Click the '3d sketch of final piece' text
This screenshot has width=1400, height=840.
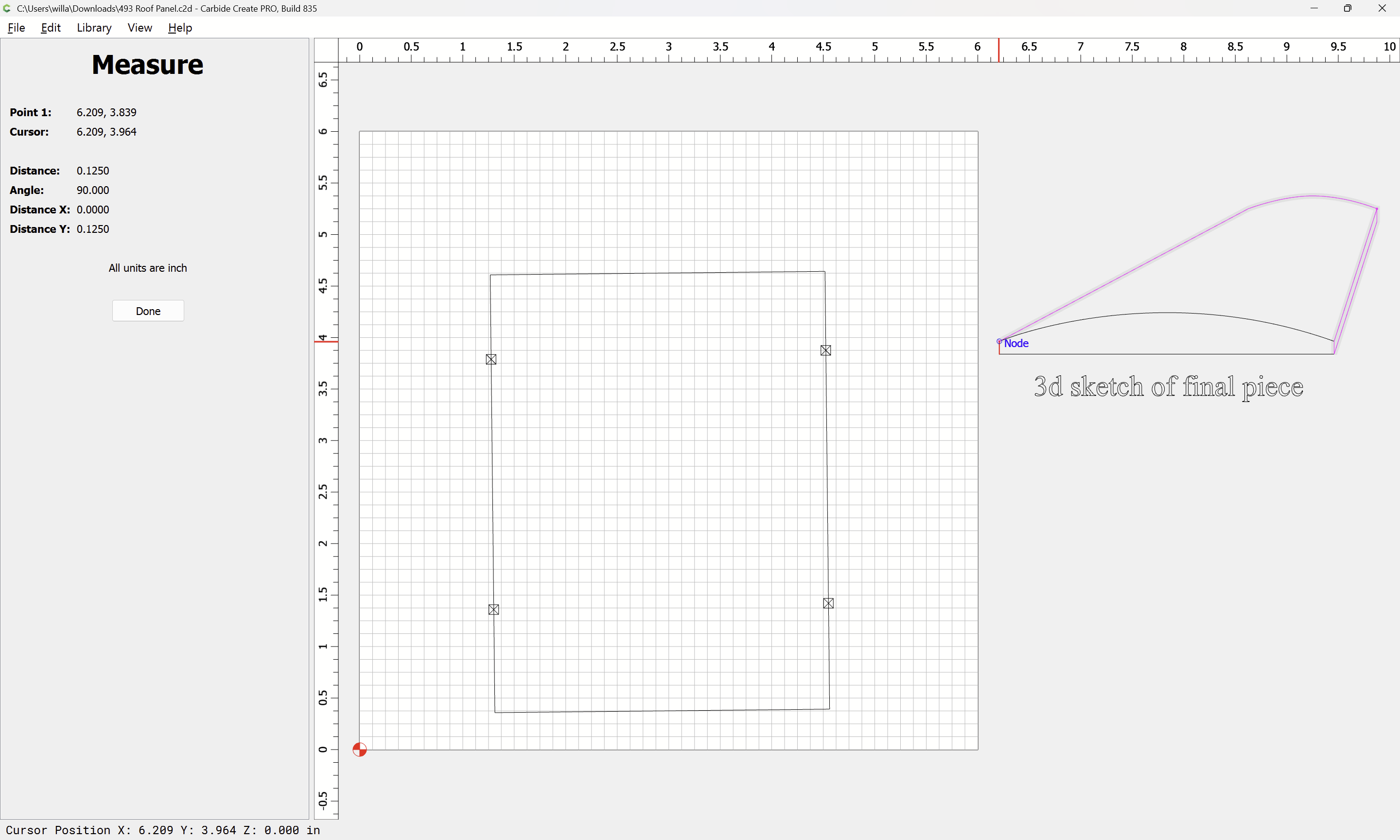click(x=1168, y=387)
